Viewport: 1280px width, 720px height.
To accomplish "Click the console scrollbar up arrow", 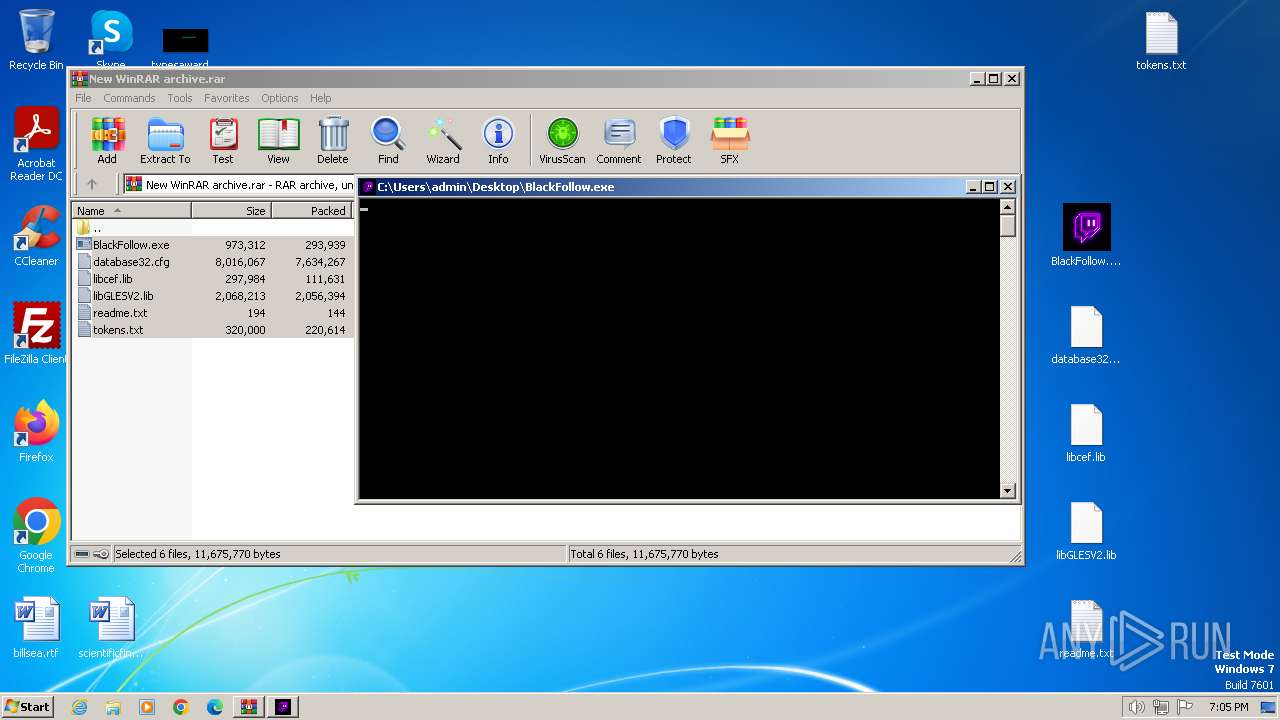I will coord(1007,207).
